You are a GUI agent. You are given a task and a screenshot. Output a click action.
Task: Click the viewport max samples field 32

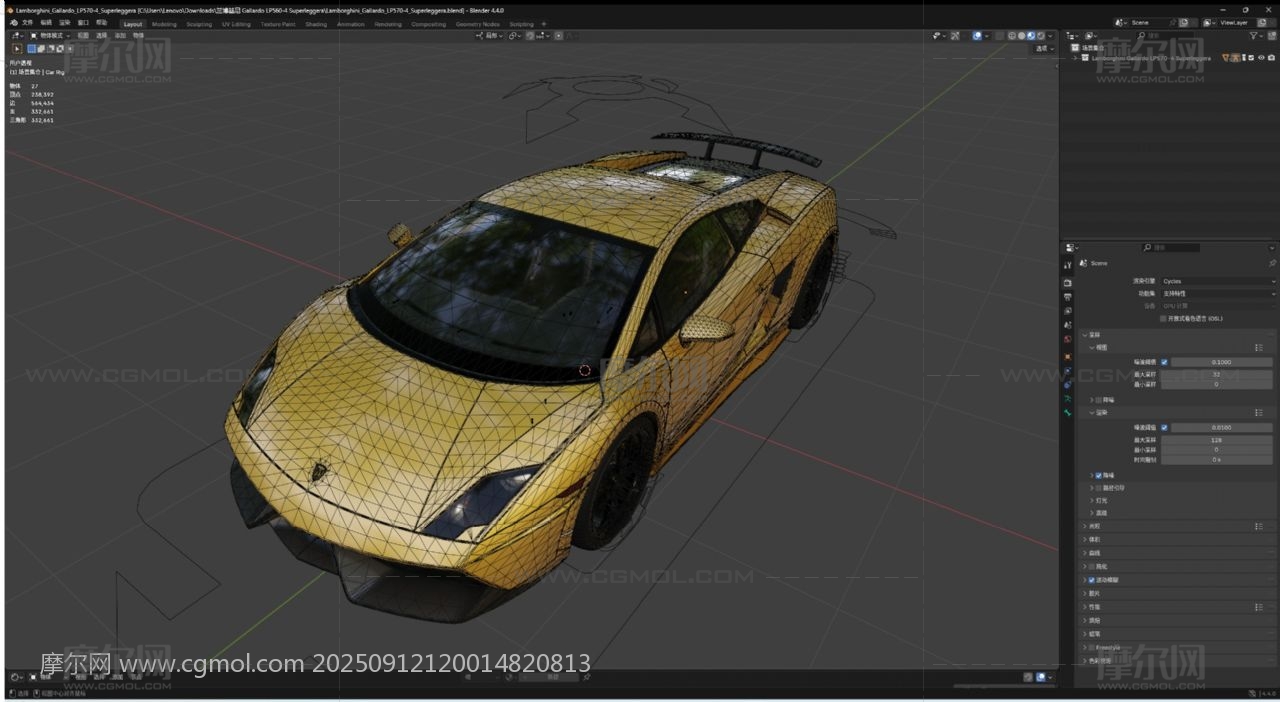(1217, 375)
